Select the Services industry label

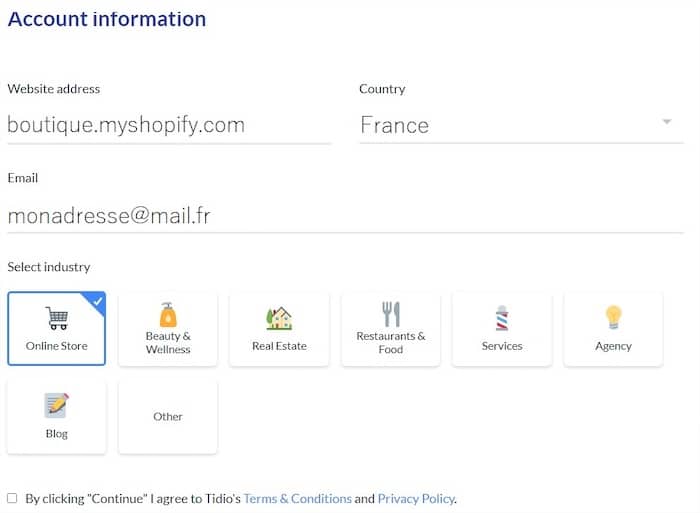[502, 346]
